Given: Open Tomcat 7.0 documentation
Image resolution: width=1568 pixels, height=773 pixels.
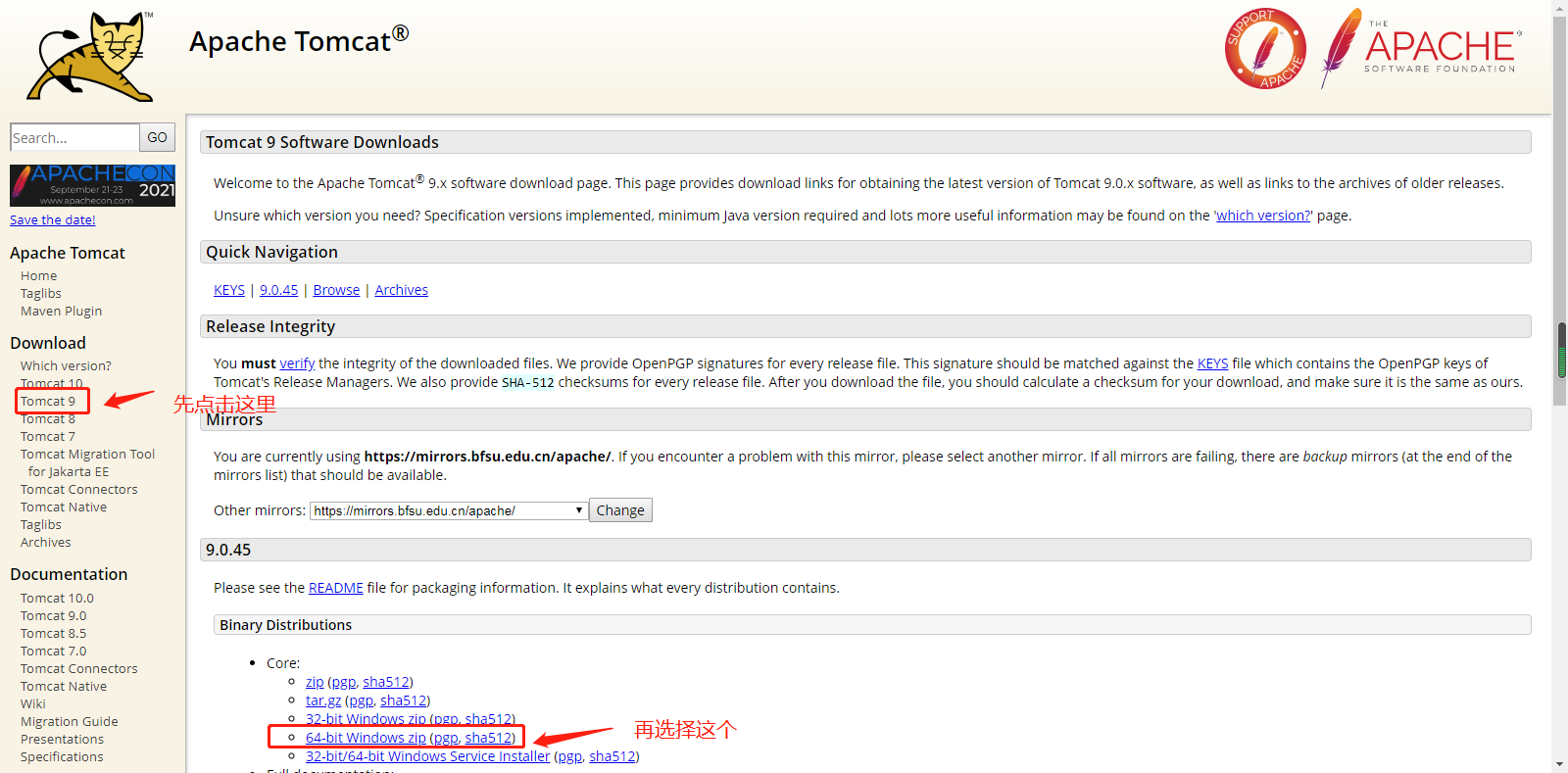Looking at the screenshot, I should tap(53, 652).
